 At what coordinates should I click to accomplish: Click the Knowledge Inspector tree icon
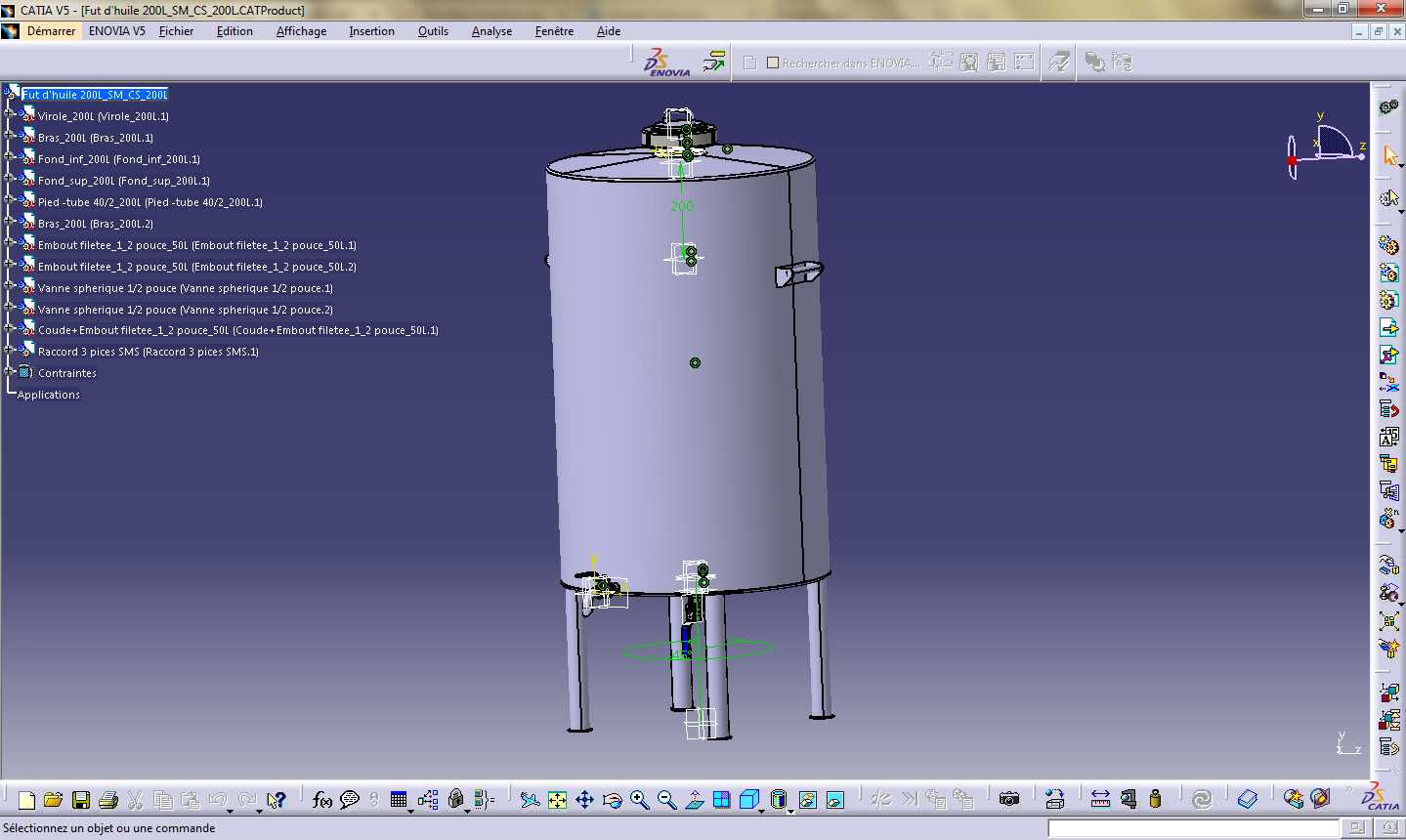(428, 800)
